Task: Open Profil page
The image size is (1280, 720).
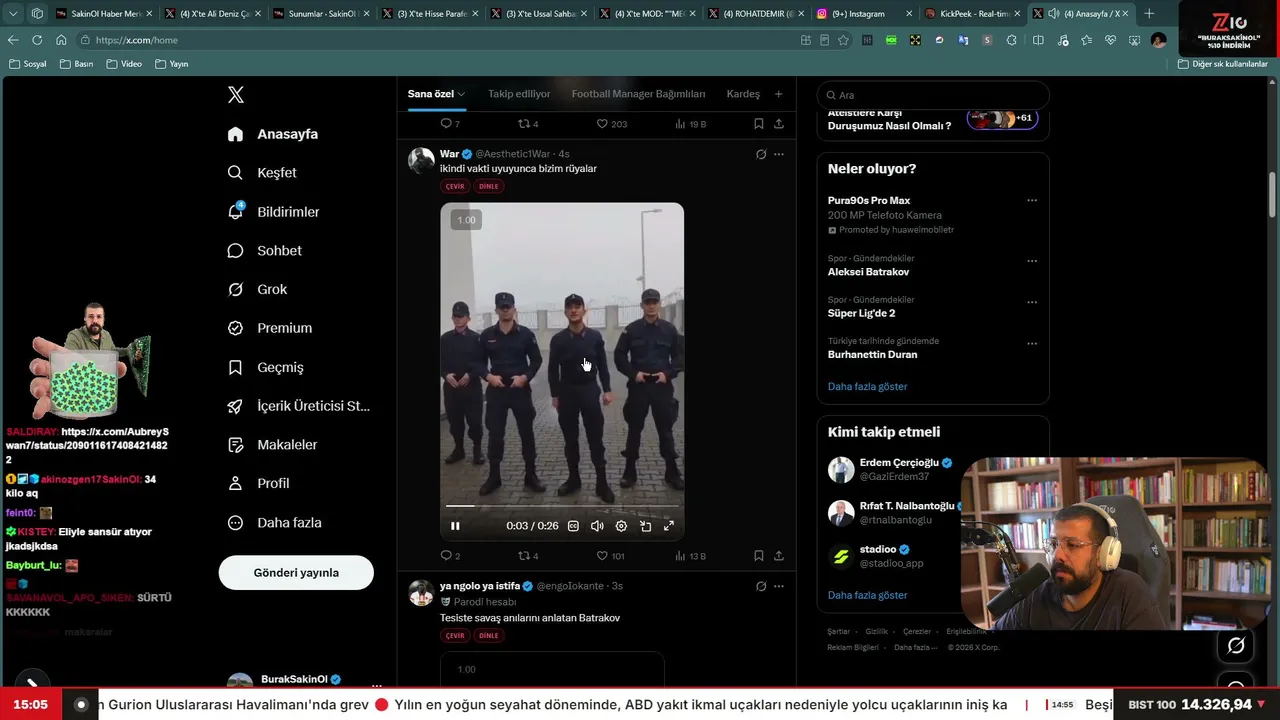Action: point(258,484)
